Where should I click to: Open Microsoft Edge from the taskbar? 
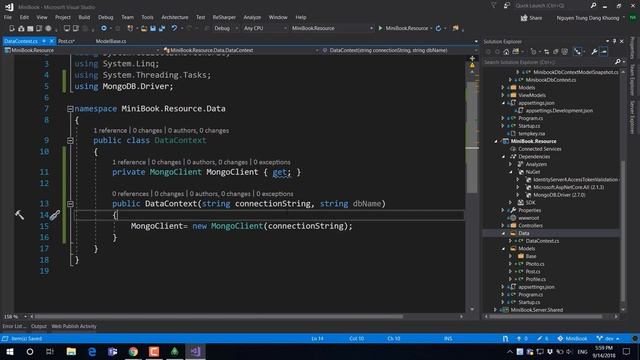pyautogui.click(x=92, y=351)
